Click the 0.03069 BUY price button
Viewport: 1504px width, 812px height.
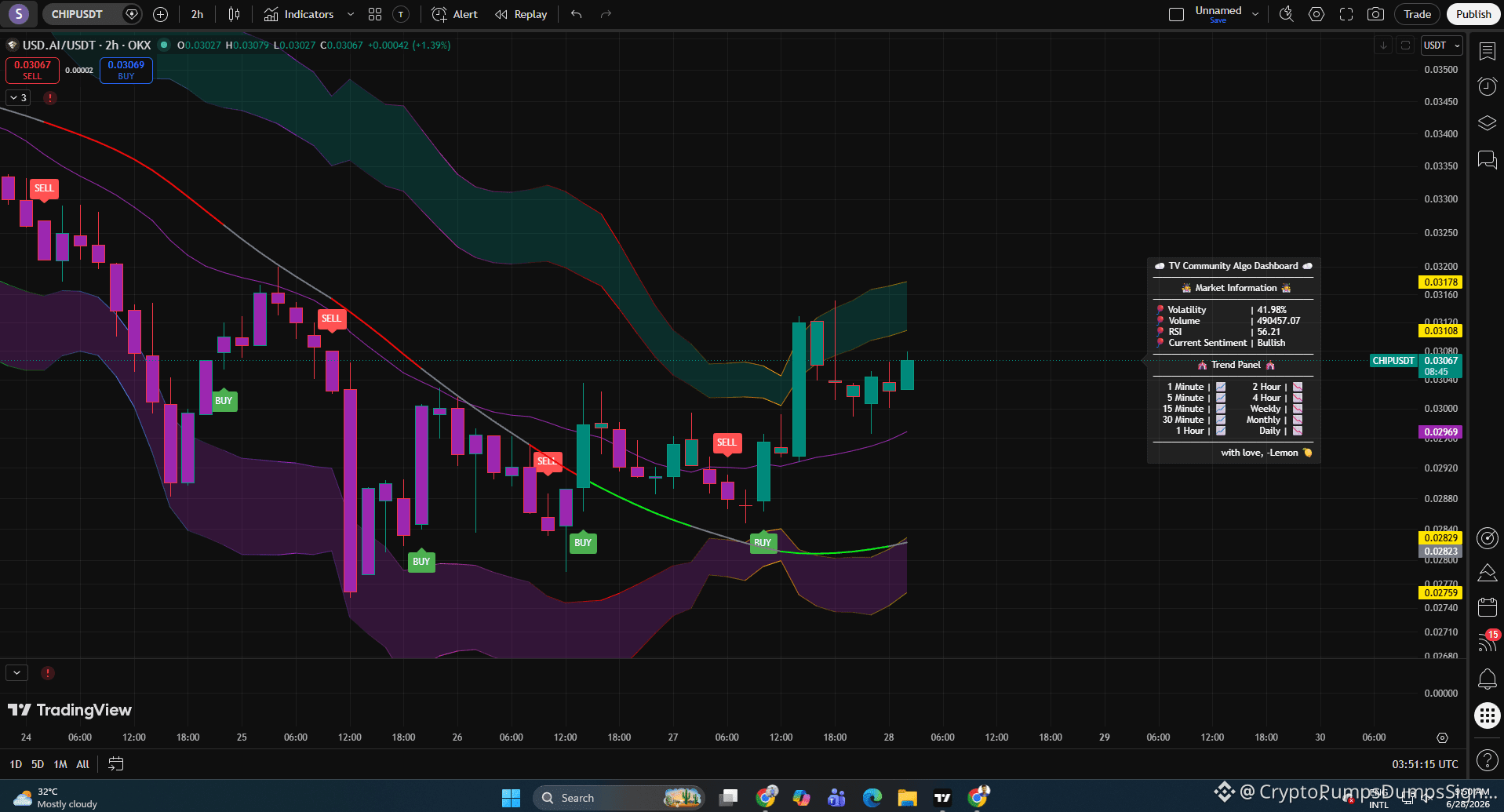126,70
